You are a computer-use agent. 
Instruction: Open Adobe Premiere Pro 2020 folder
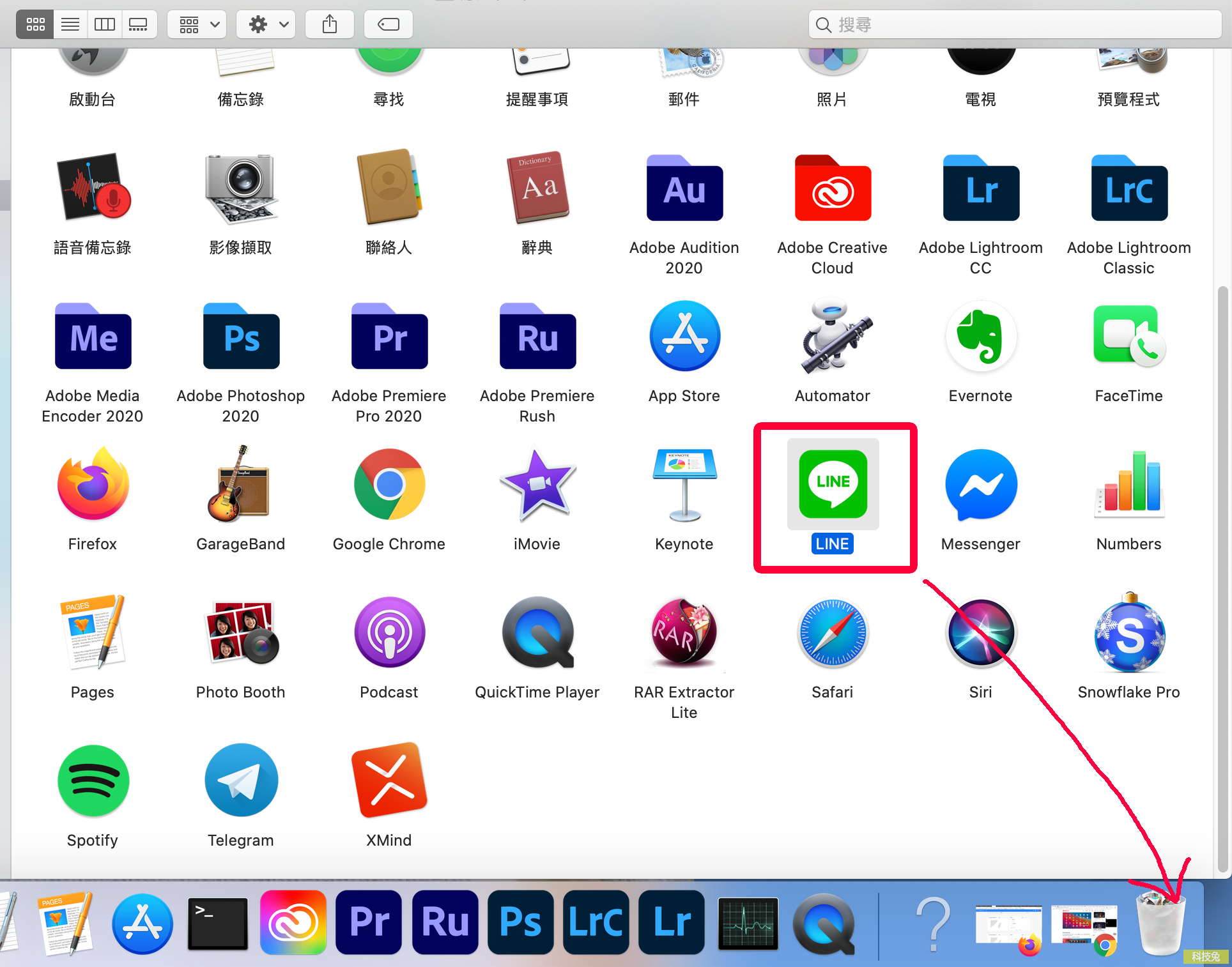[x=389, y=337]
